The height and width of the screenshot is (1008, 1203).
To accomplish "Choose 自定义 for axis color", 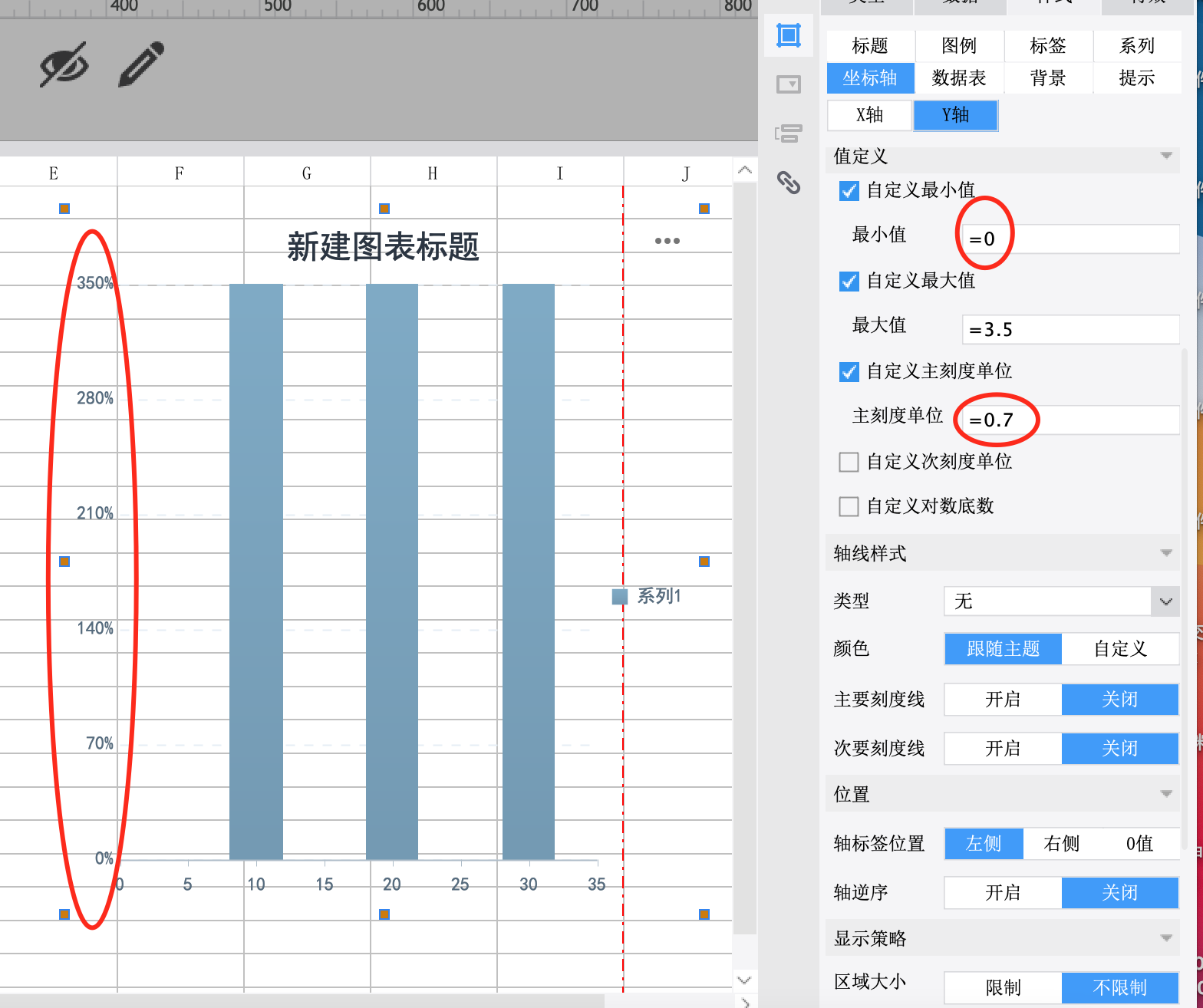I will pos(1120,649).
